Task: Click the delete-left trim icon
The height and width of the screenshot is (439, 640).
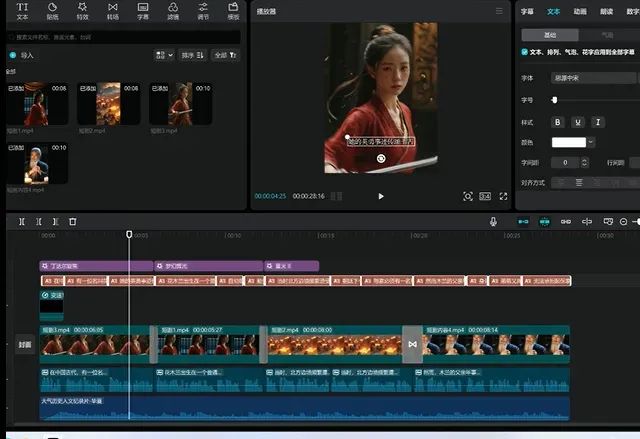Action: [39, 222]
